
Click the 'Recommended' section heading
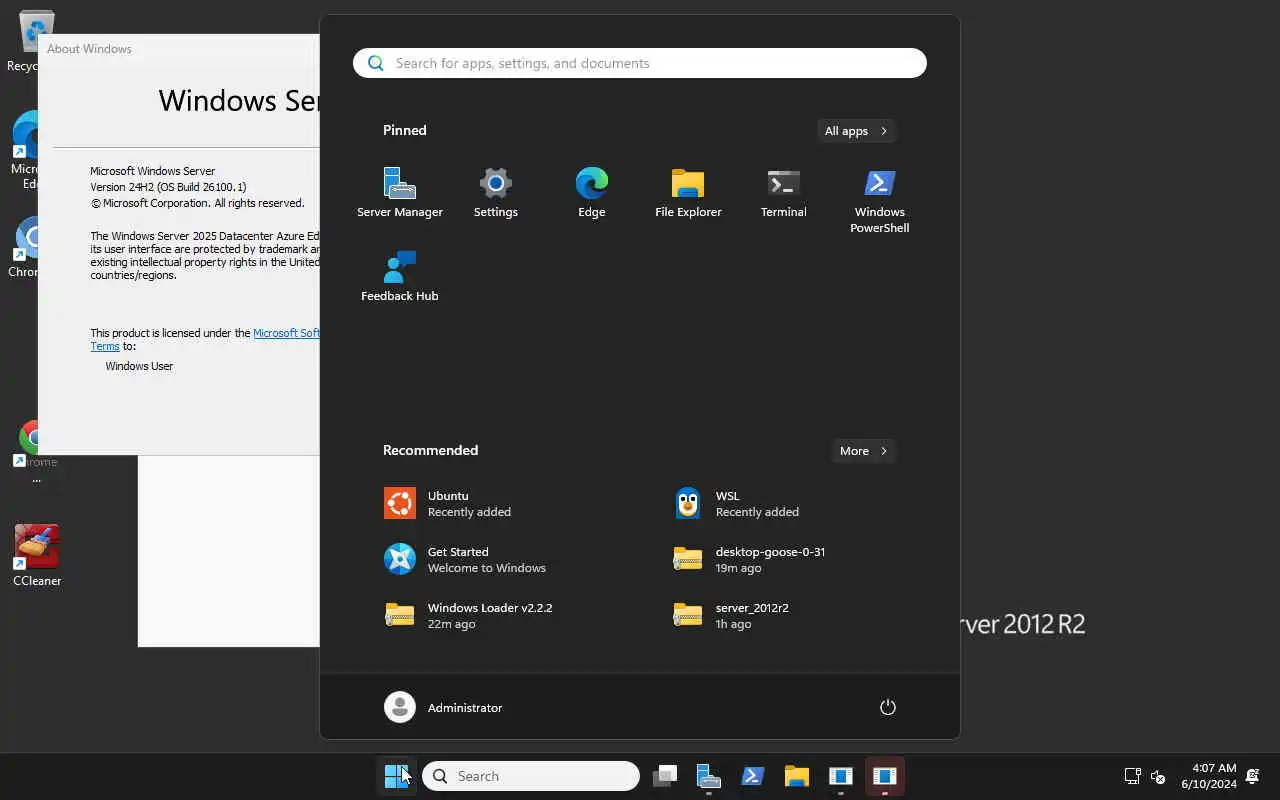click(x=431, y=450)
